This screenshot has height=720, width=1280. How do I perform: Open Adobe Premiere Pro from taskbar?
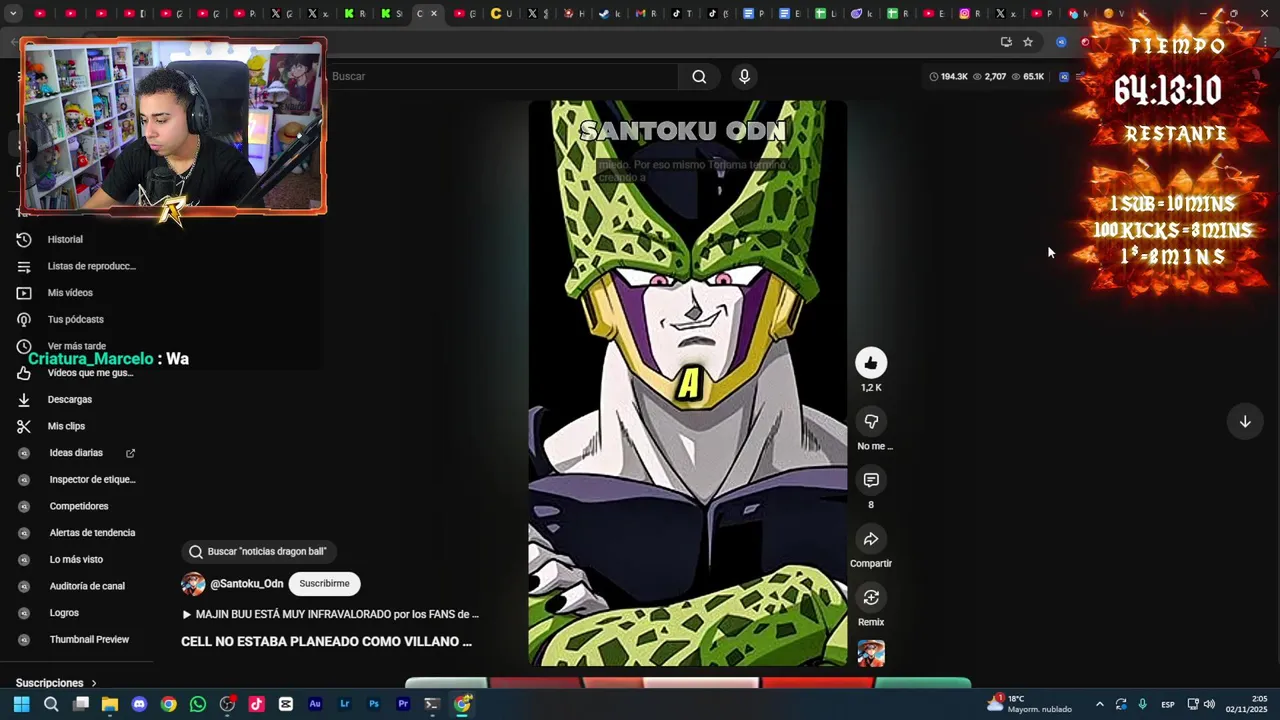point(403,704)
